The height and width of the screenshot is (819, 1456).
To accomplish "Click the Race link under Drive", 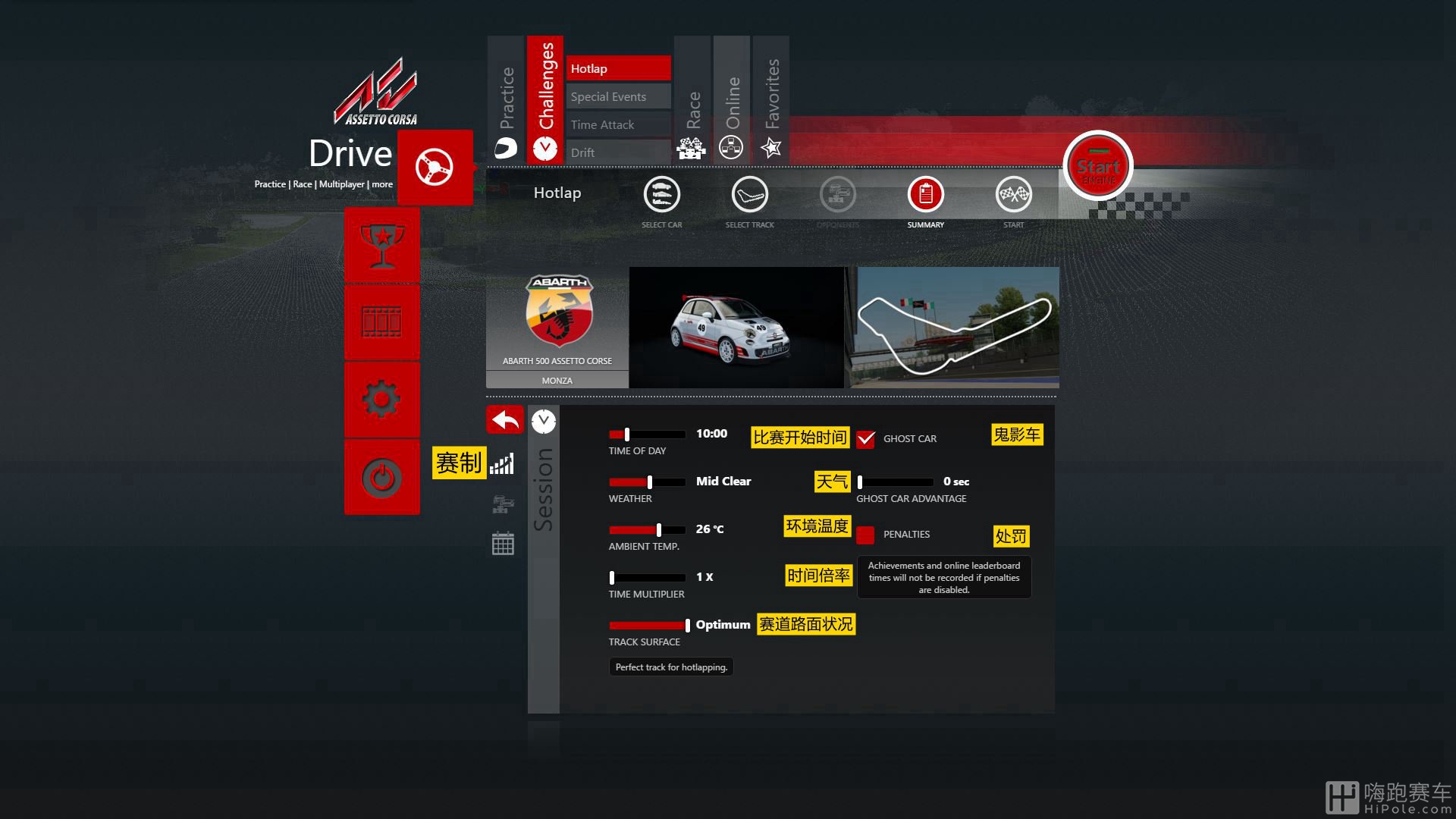I will coord(303,184).
